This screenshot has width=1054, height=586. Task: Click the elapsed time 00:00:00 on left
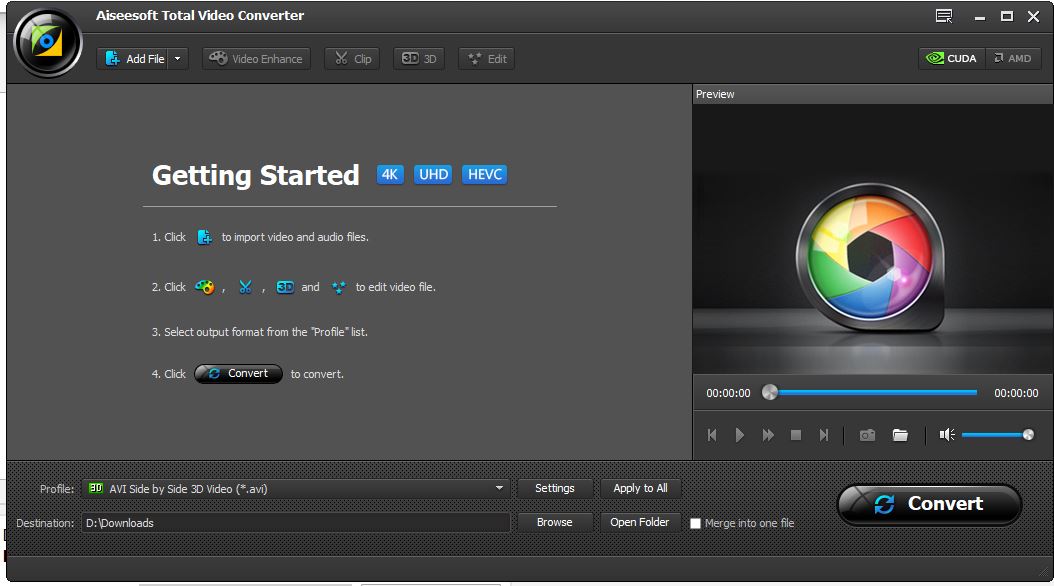click(x=728, y=393)
